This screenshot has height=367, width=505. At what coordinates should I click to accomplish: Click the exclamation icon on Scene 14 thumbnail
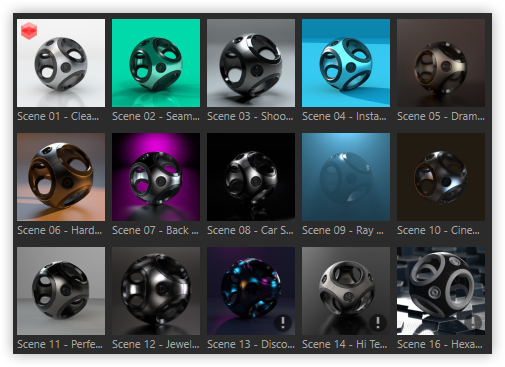point(378,322)
